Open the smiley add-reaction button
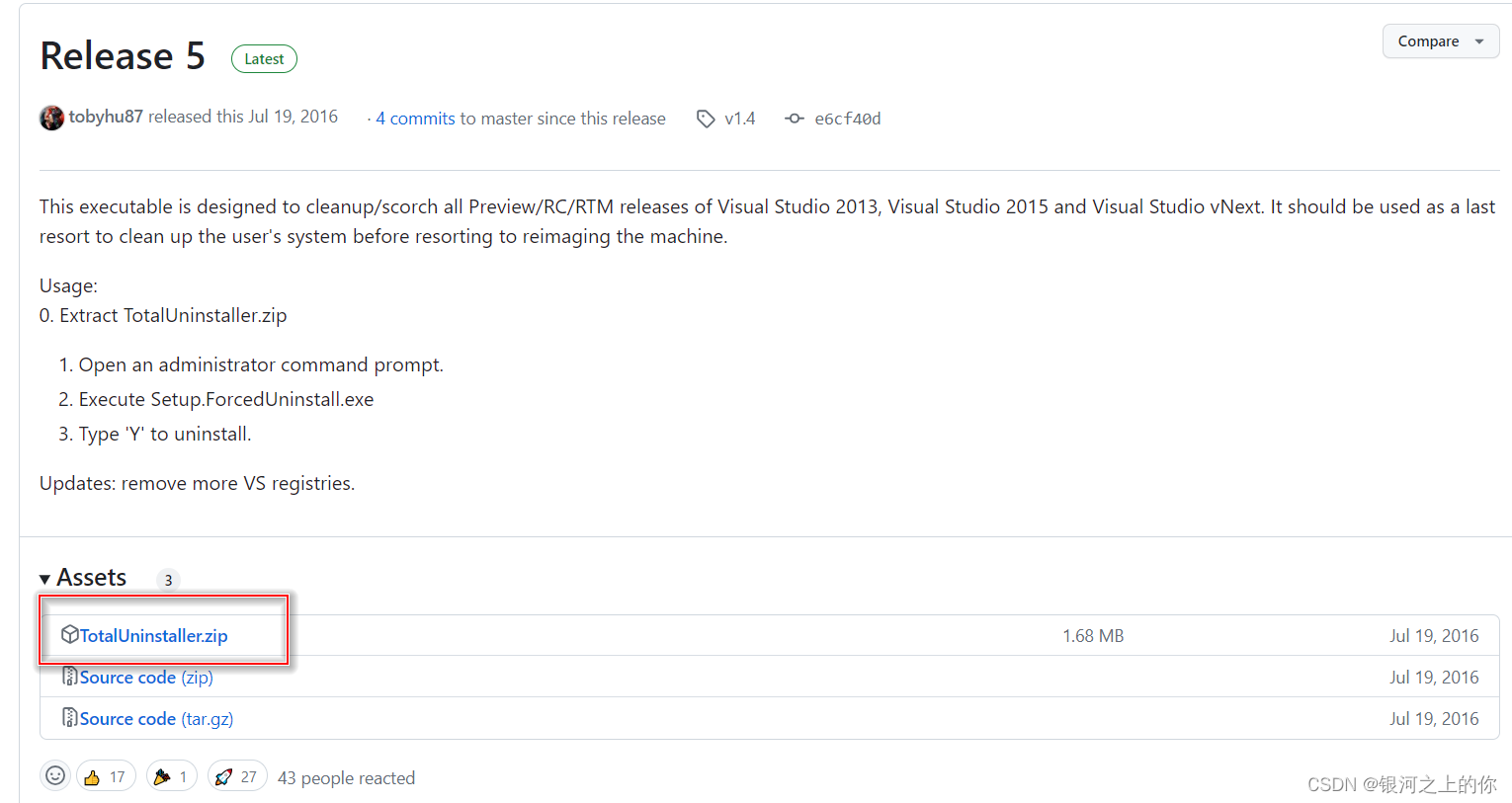The height and width of the screenshot is (803, 1512). 55,776
